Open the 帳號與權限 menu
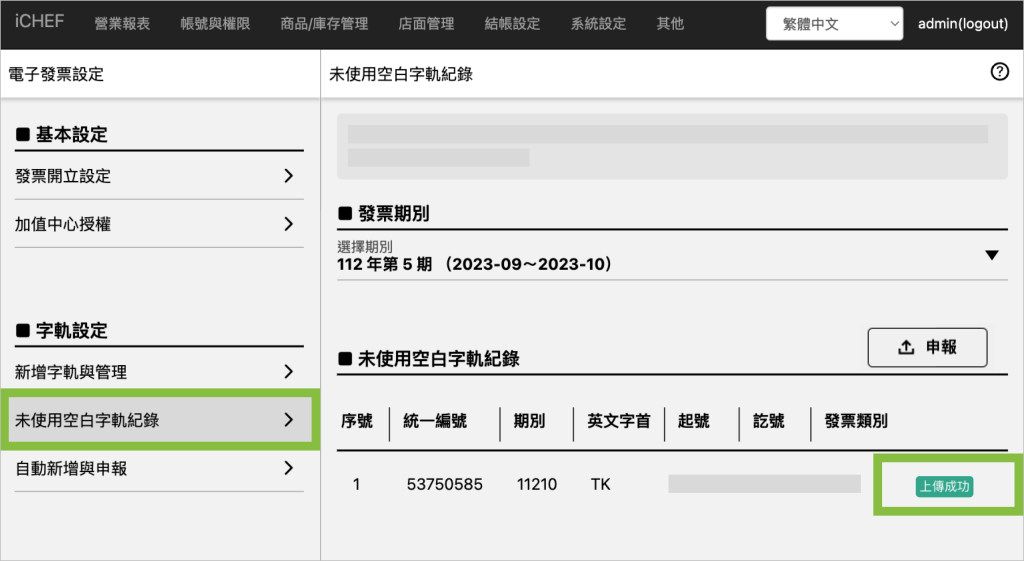 click(217, 24)
